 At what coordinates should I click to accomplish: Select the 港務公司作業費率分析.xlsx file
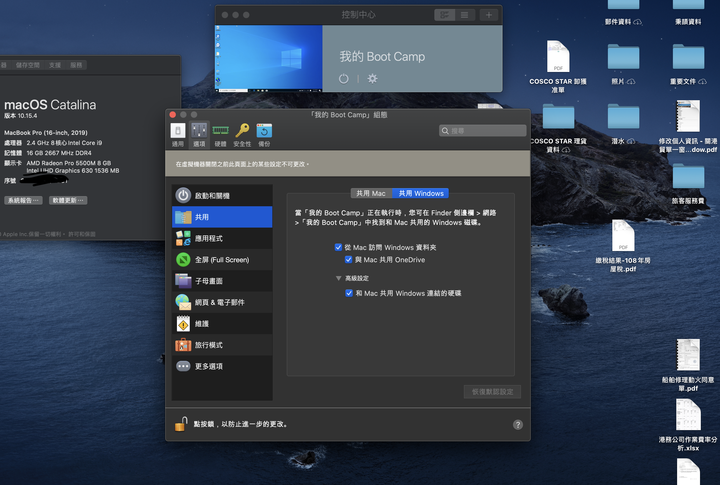pyautogui.click(x=688, y=414)
